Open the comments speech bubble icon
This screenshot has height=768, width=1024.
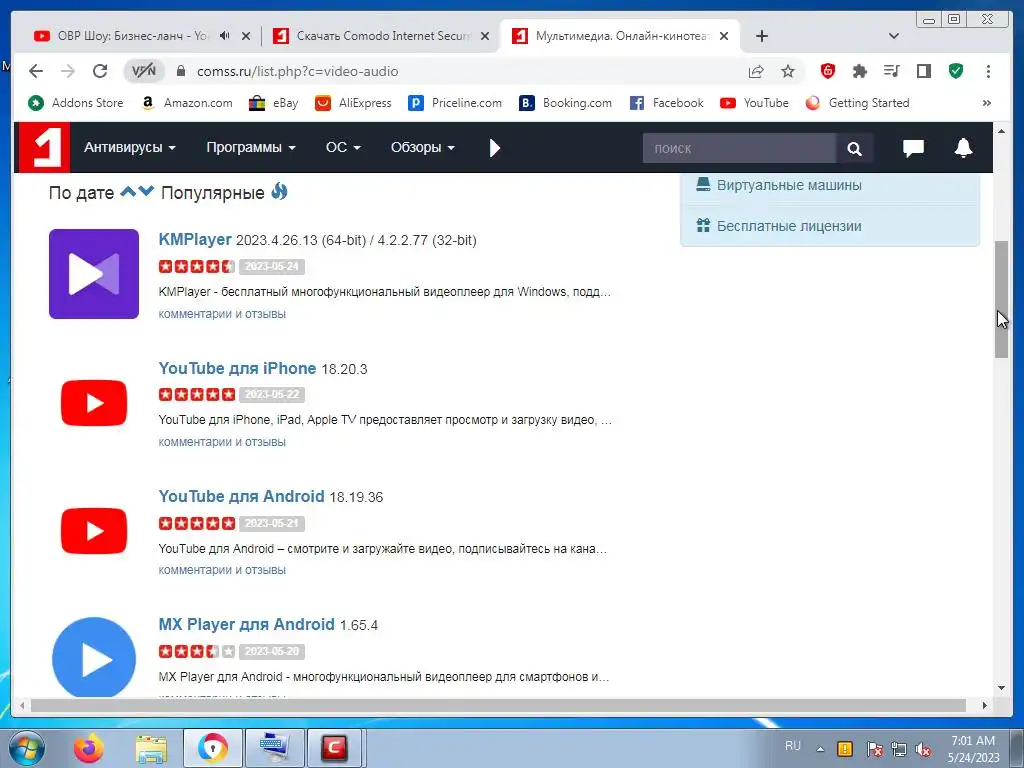pyautogui.click(x=913, y=148)
